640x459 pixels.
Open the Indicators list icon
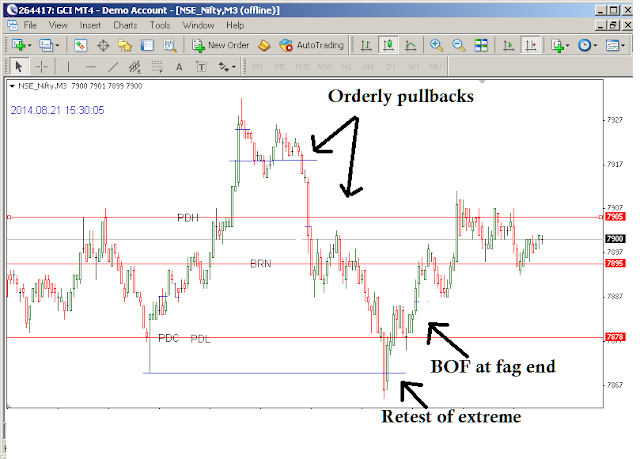(557, 45)
